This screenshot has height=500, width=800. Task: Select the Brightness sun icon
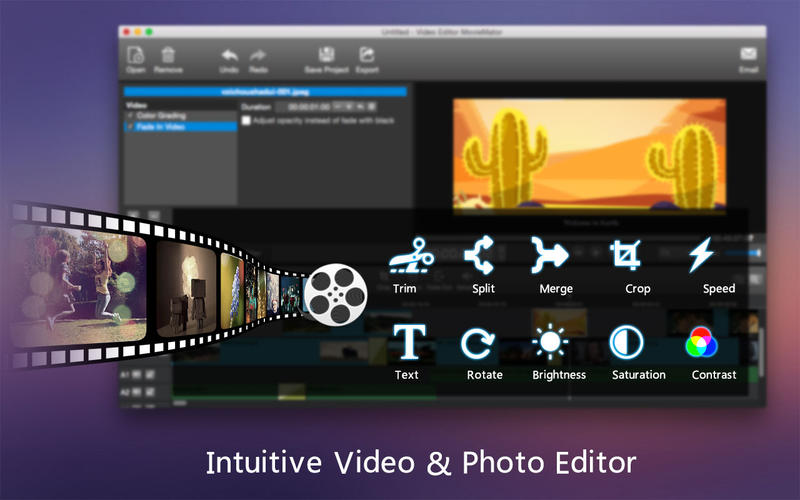[550, 342]
